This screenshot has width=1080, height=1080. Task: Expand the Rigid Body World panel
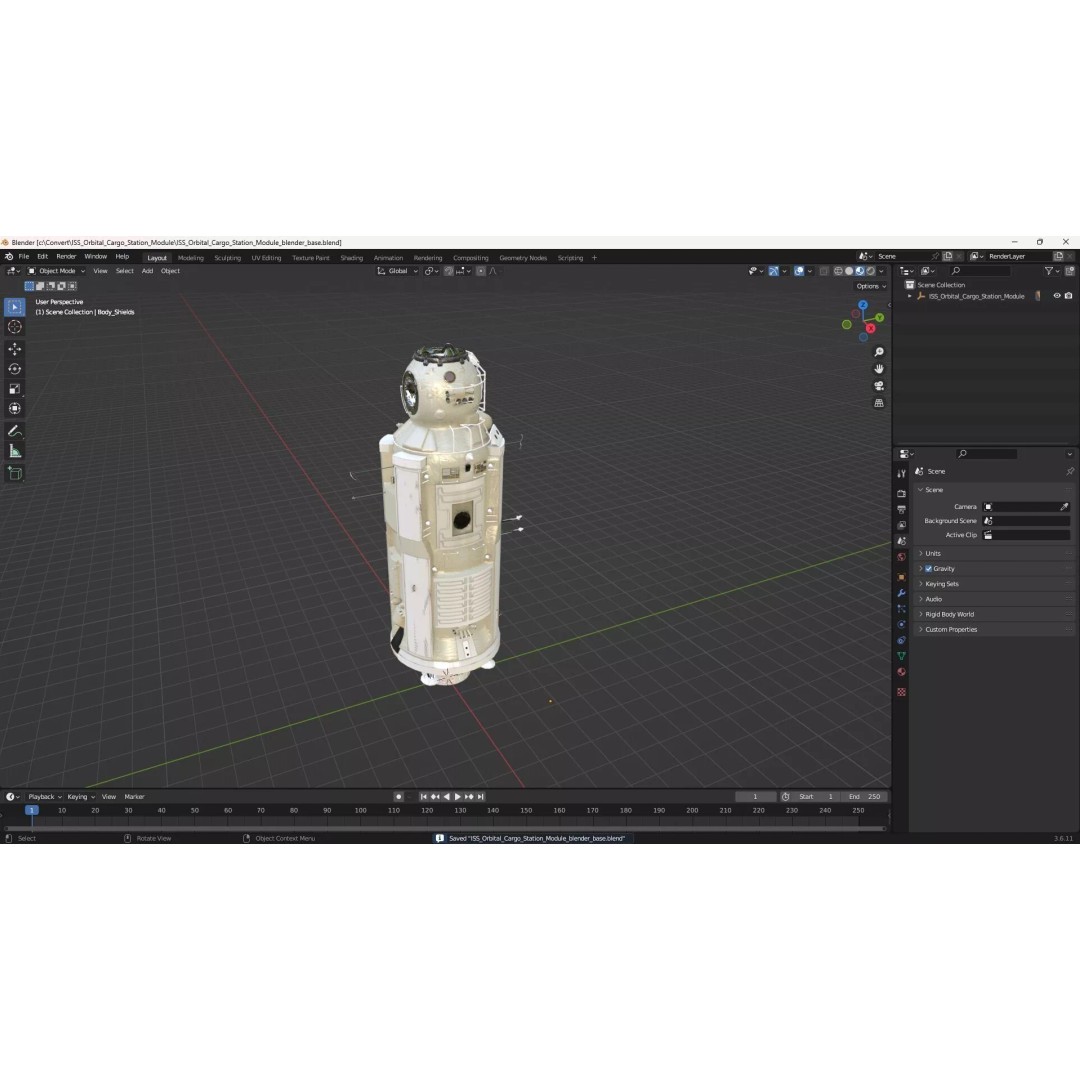tap(995, 614)
